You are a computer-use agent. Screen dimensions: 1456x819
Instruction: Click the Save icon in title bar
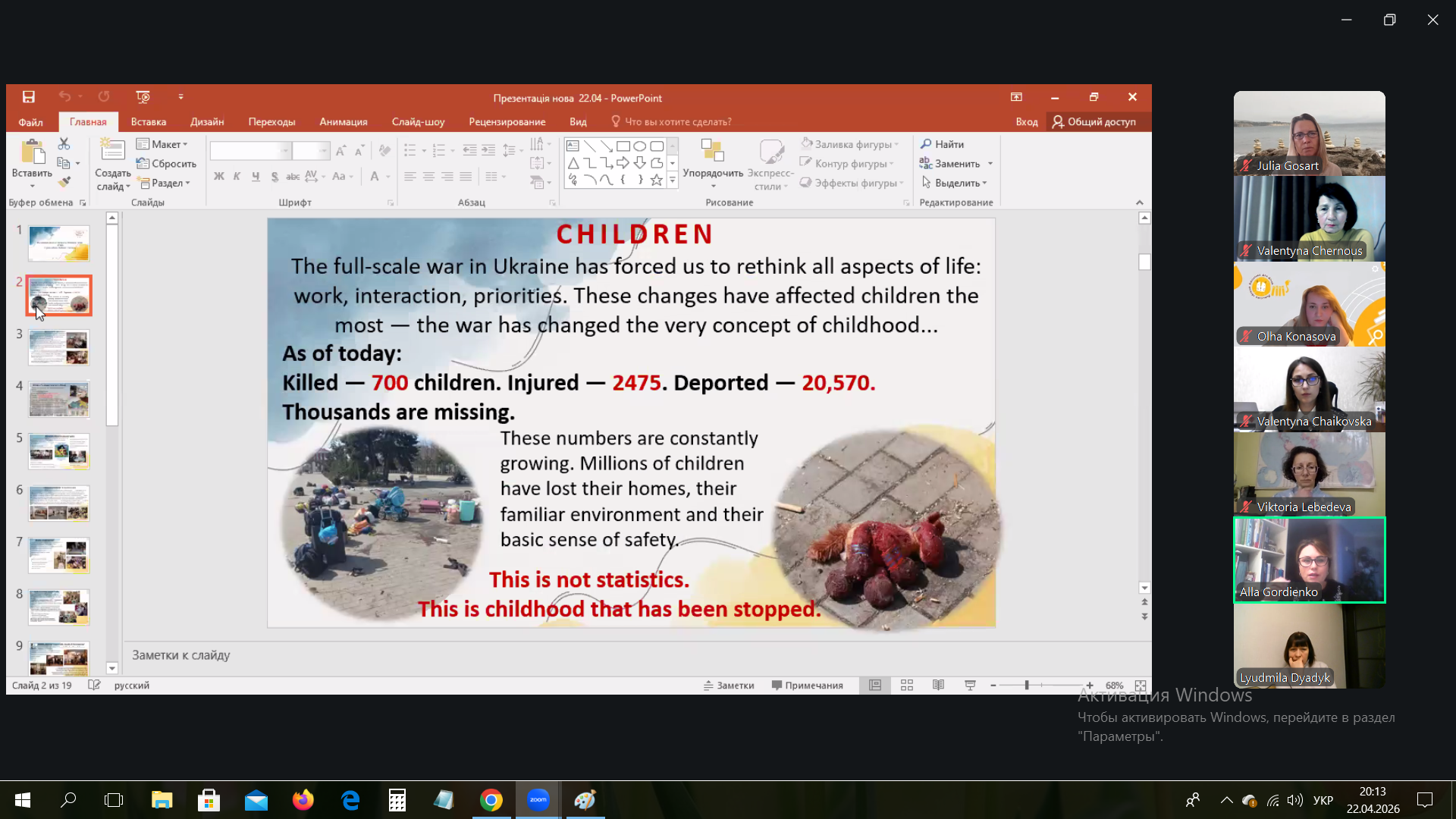[x=29, y=97]
